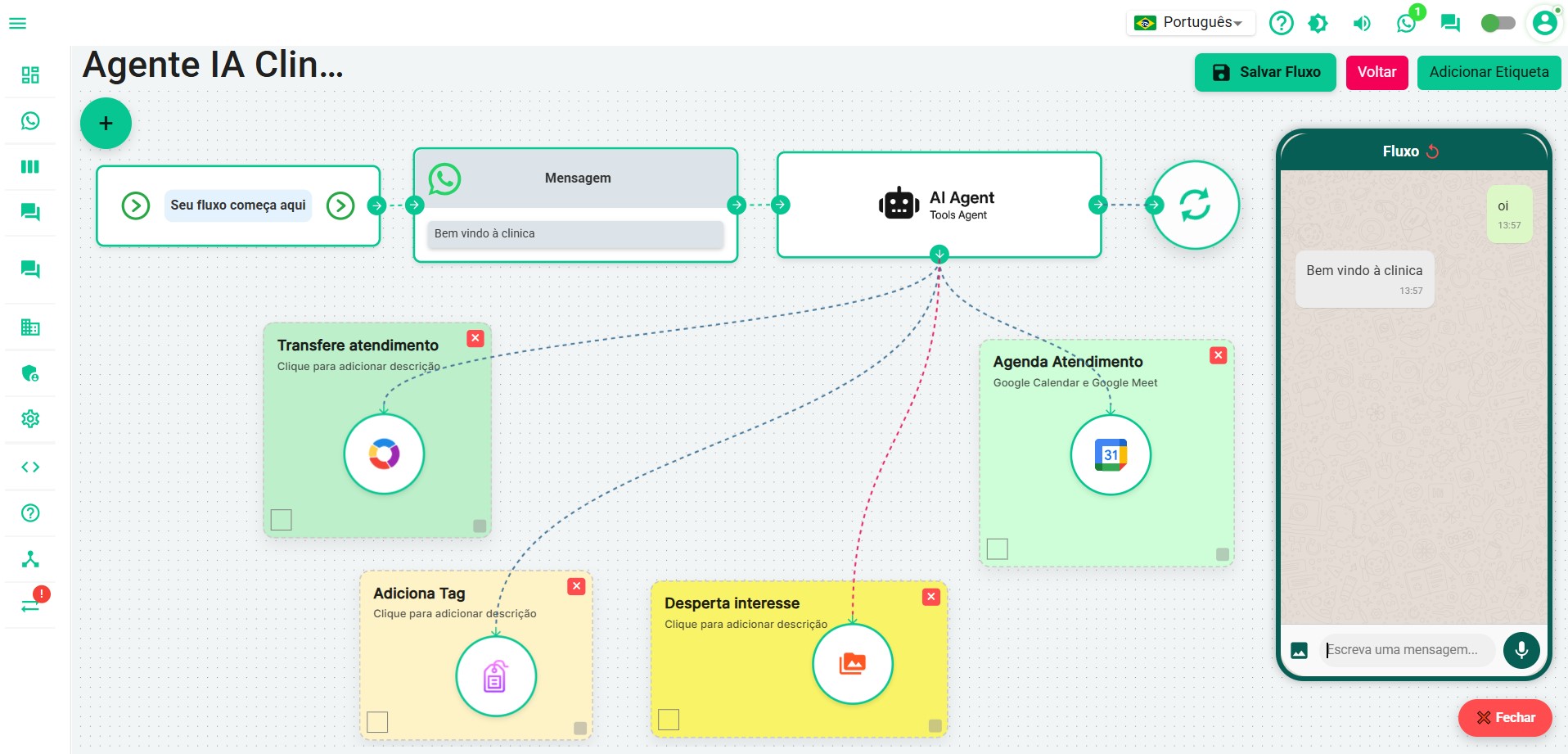Toggle the switch in the top bar
The width and height of the screenshot is (1568, 754).
[1498, 23]
